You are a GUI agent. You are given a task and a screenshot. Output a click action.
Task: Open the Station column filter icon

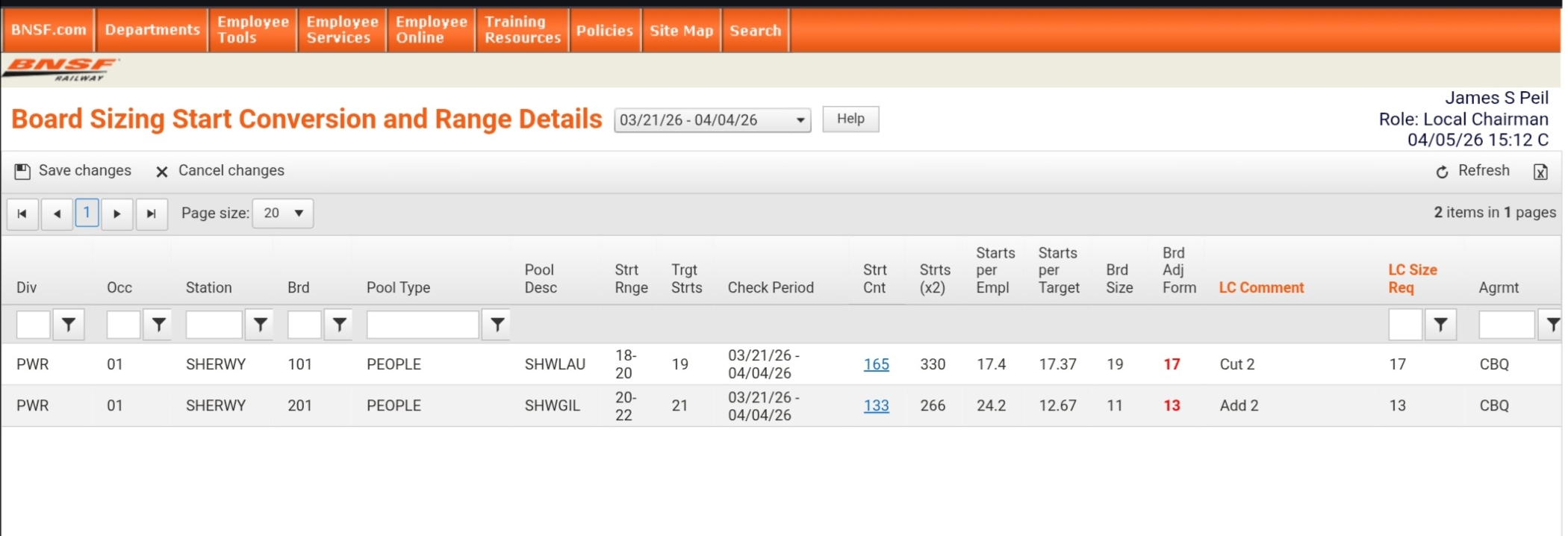tap(260, 325)
